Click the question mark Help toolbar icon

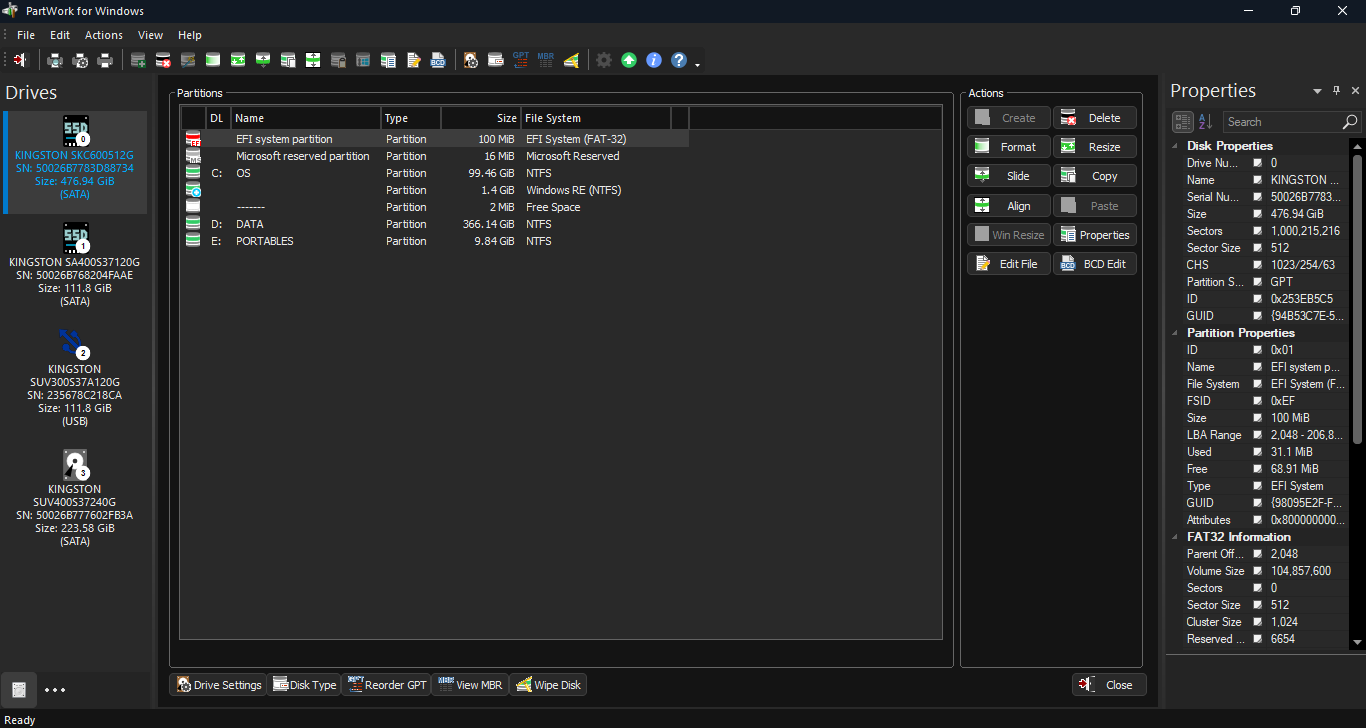click(x=679, y=60)
